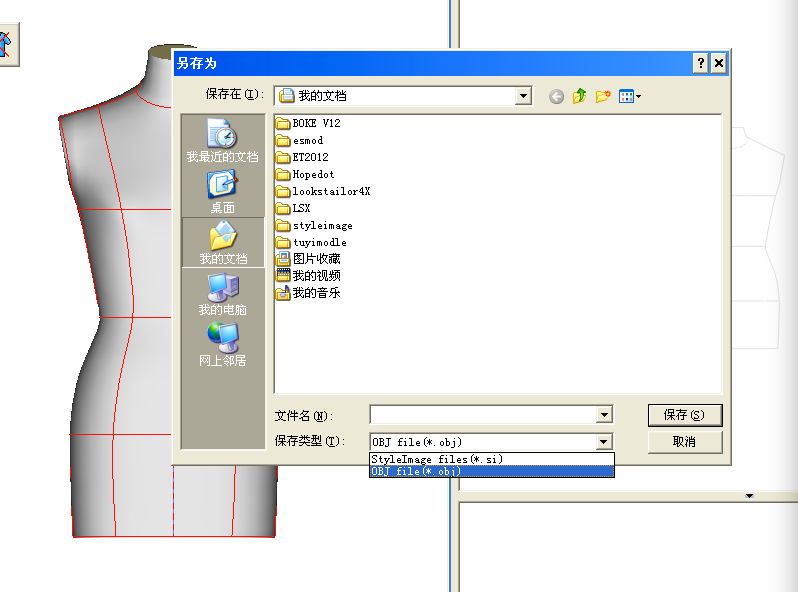Click the help question mark button
Viewport: 798px width, 592px height.
[701, 63]
